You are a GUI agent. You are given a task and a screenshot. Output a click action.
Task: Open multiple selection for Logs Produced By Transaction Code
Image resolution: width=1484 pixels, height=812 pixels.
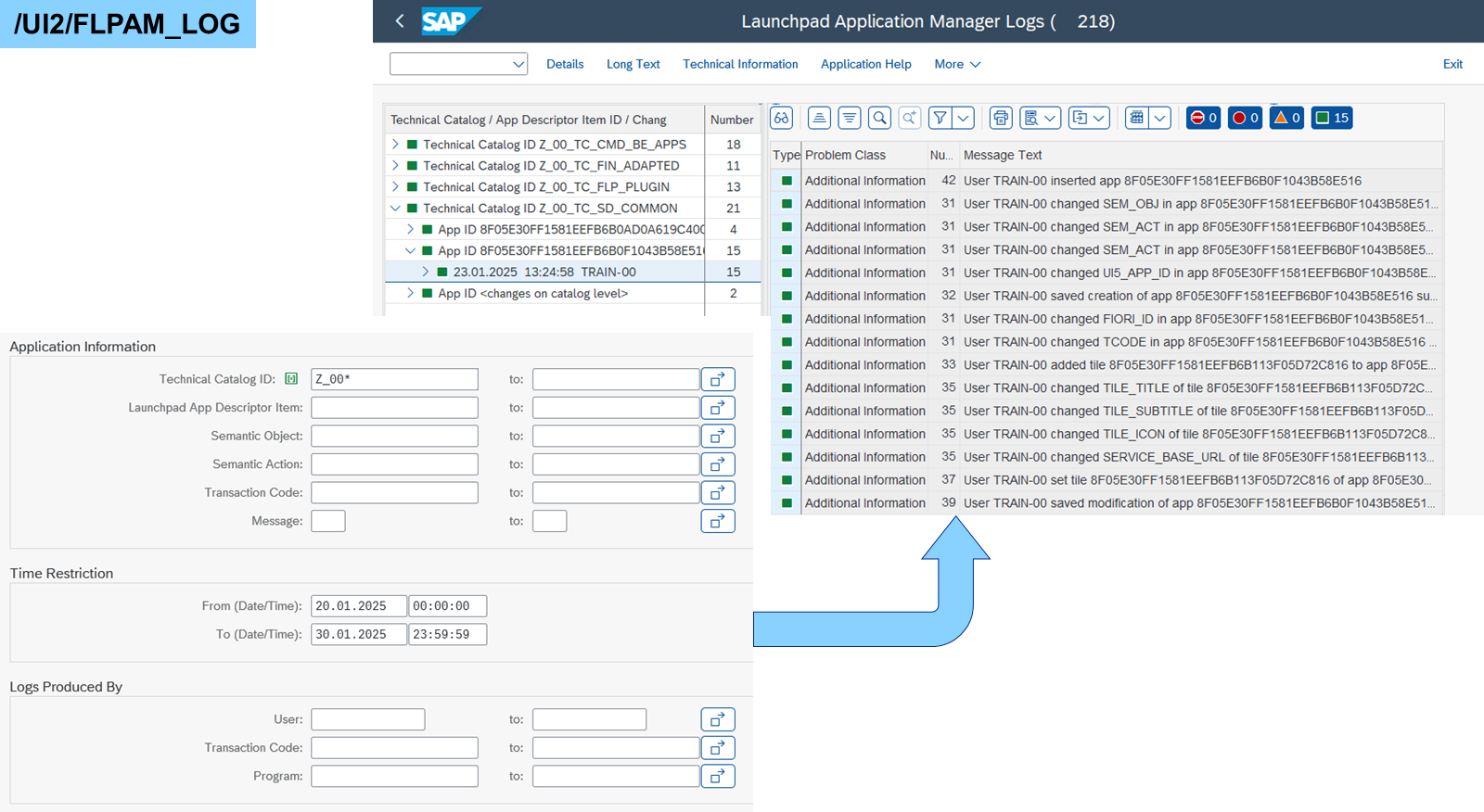(718, 748)
